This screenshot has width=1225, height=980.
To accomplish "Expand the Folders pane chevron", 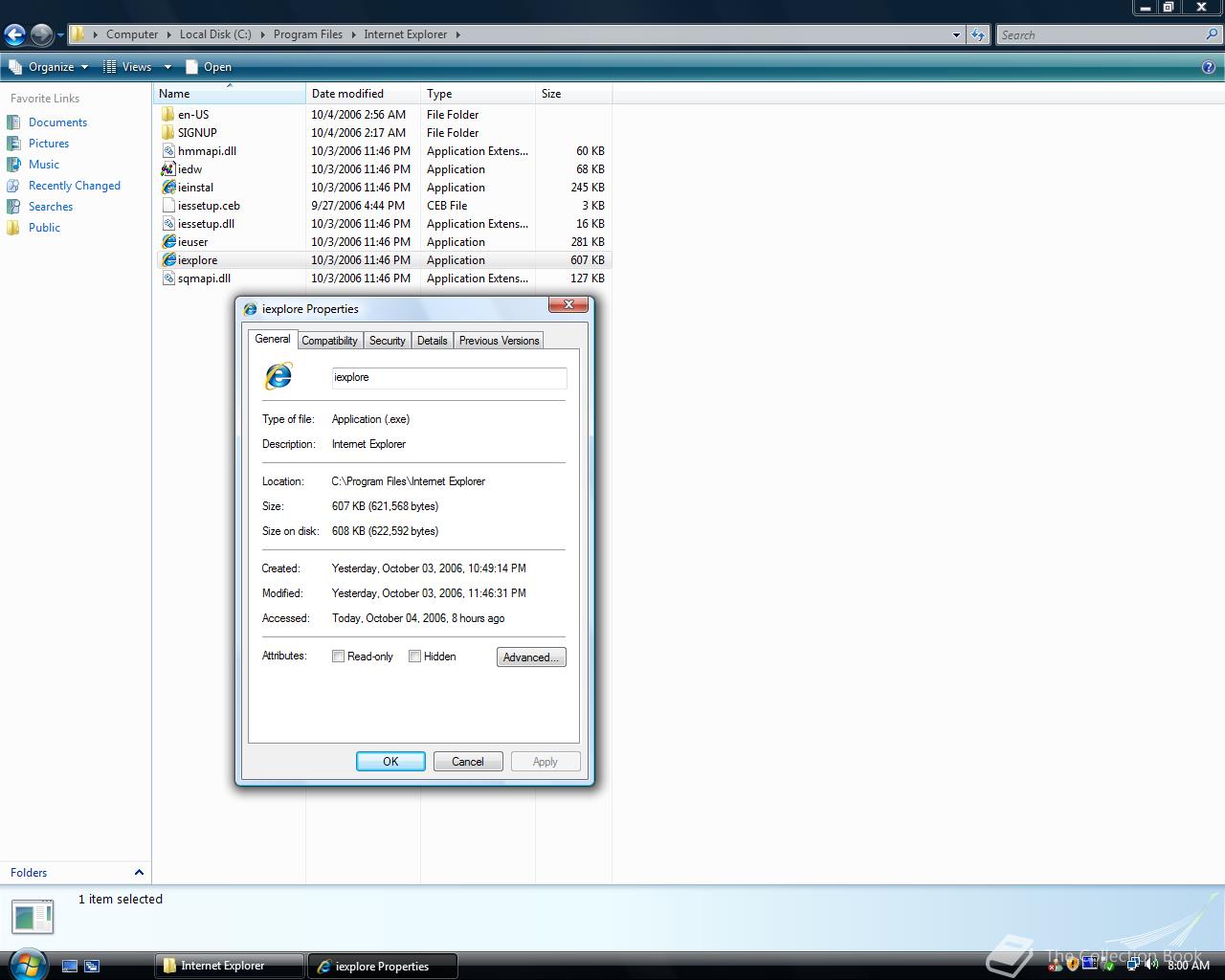I will coord(139,873).
